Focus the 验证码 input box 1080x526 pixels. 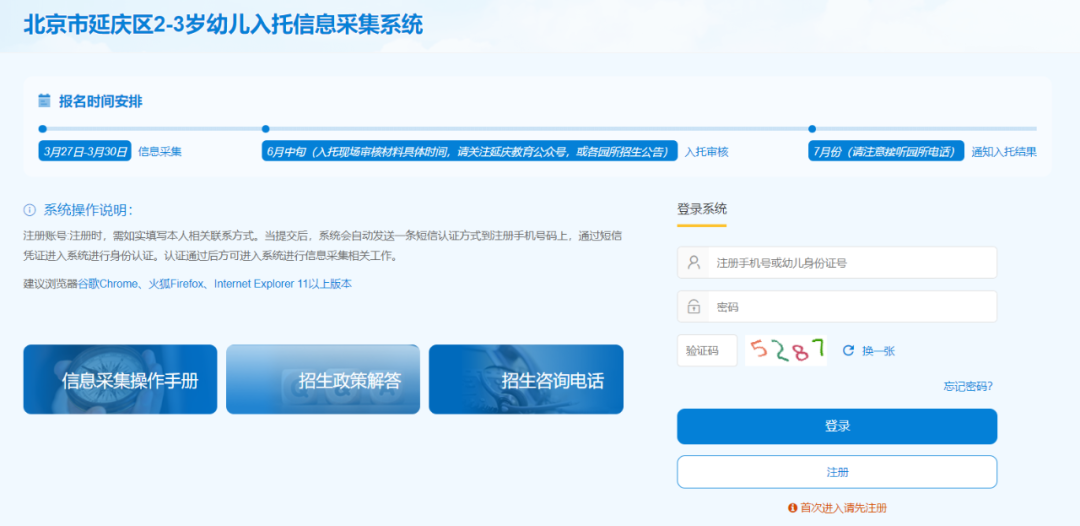coord(707,351)
